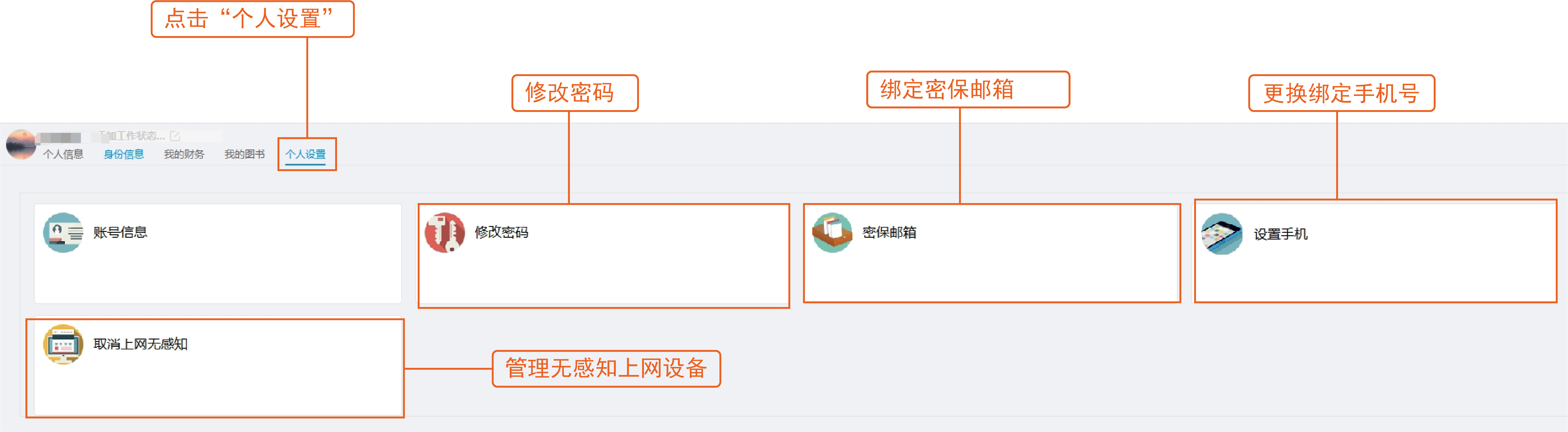Click the 设置手机 phone icon
The width and height of the screenshot is (1568, 432).
pos(1222,234)
